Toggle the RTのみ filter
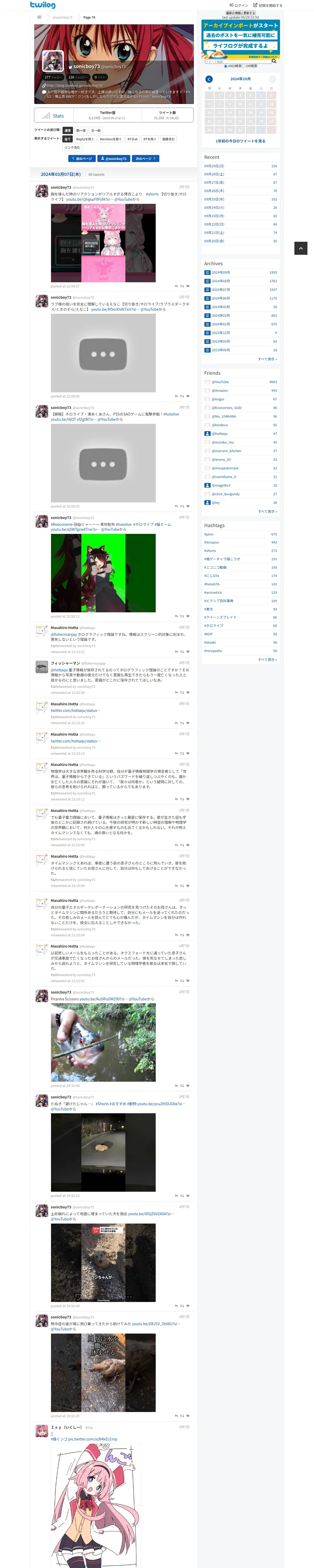This screenshot has height=1568, width=314. (132, 139)
